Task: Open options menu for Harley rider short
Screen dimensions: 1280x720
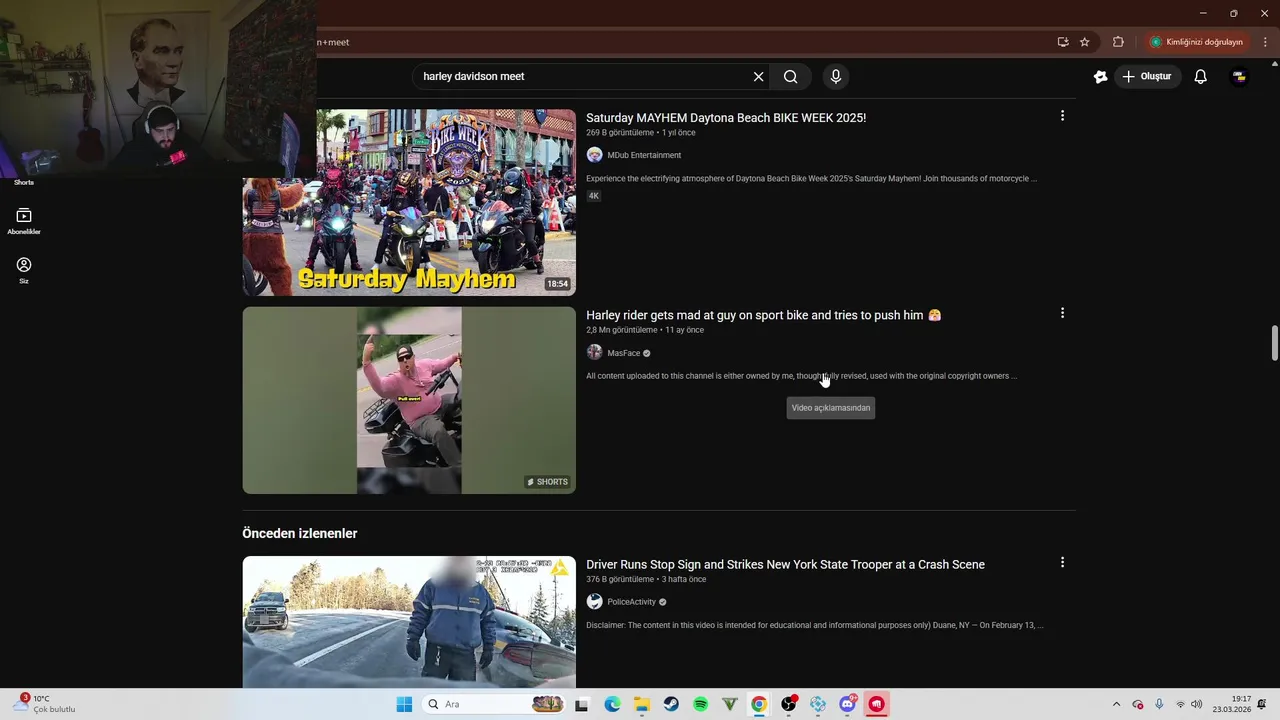Action: (x=1062, y=313)
